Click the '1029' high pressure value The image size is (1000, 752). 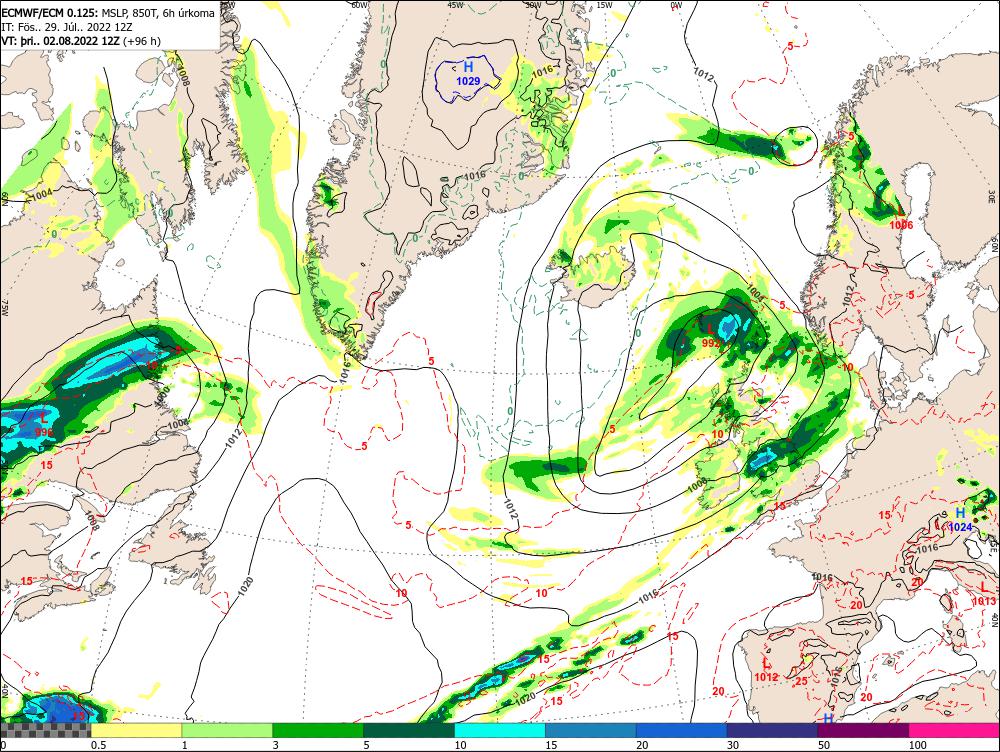[468, 81]
